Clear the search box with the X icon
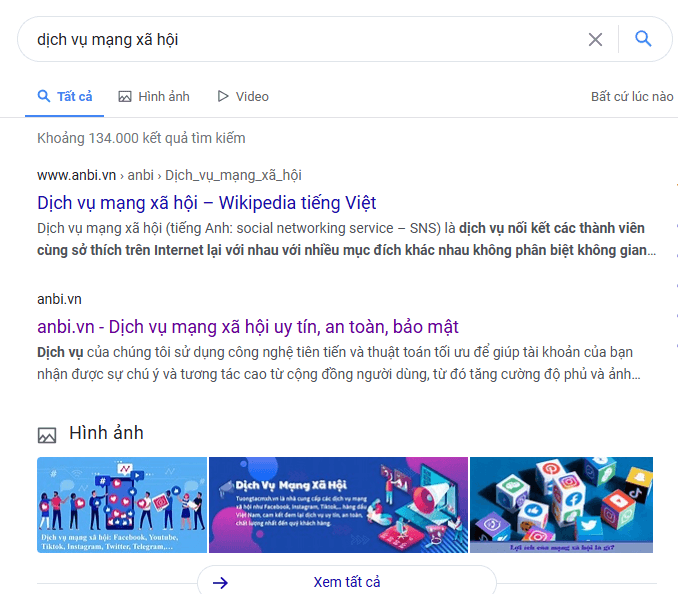The height and width of the screenshot is (594, 678). pos(595,39)
